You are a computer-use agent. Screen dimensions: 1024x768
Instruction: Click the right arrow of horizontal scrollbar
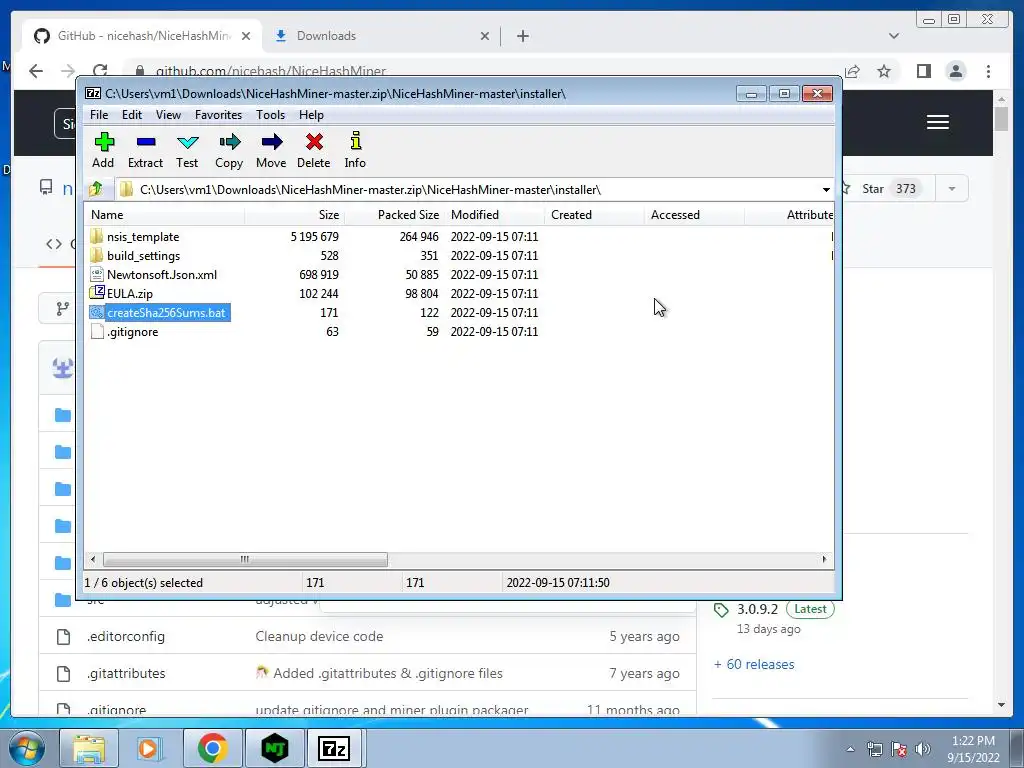(x=824, y=560)
